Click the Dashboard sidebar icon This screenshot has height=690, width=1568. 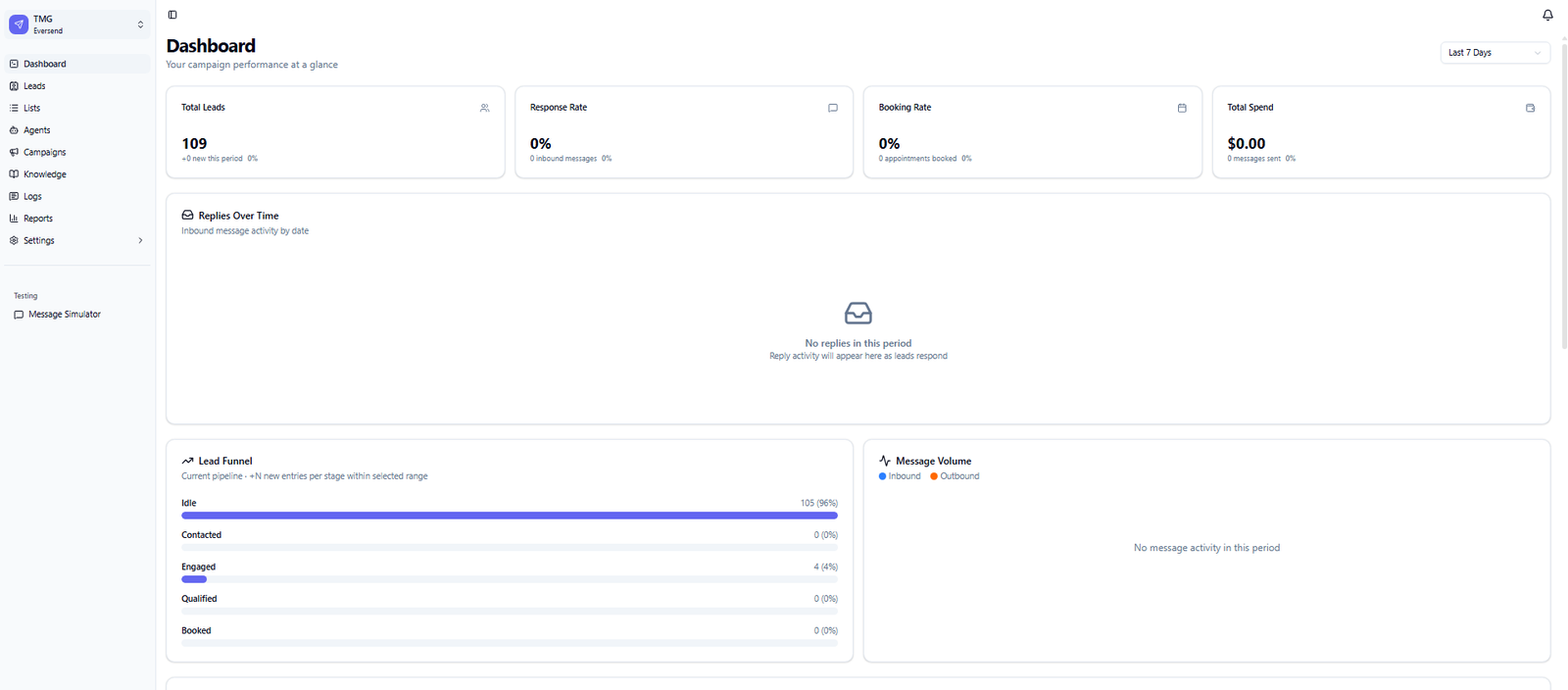click(x=14, y=64)
